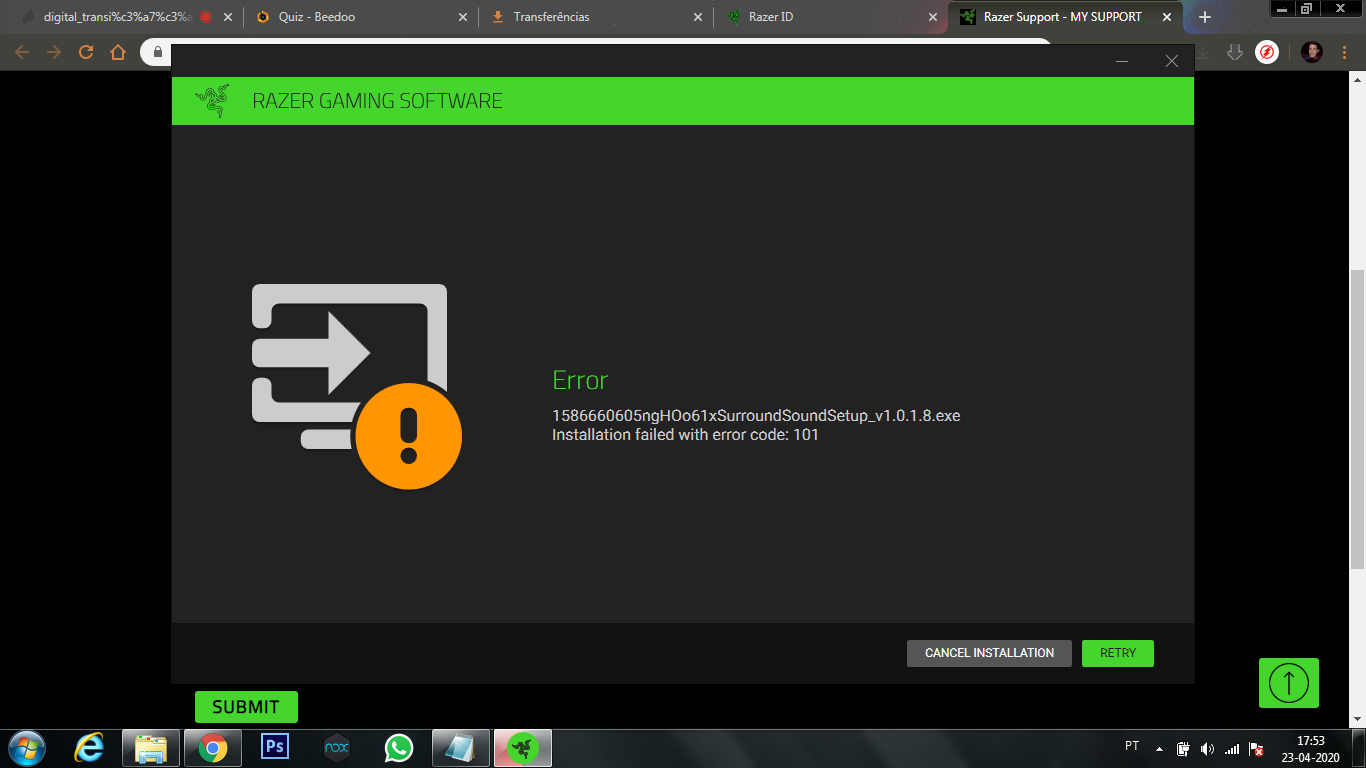Open Nox player from the taskbar

(x=337, y=748)
